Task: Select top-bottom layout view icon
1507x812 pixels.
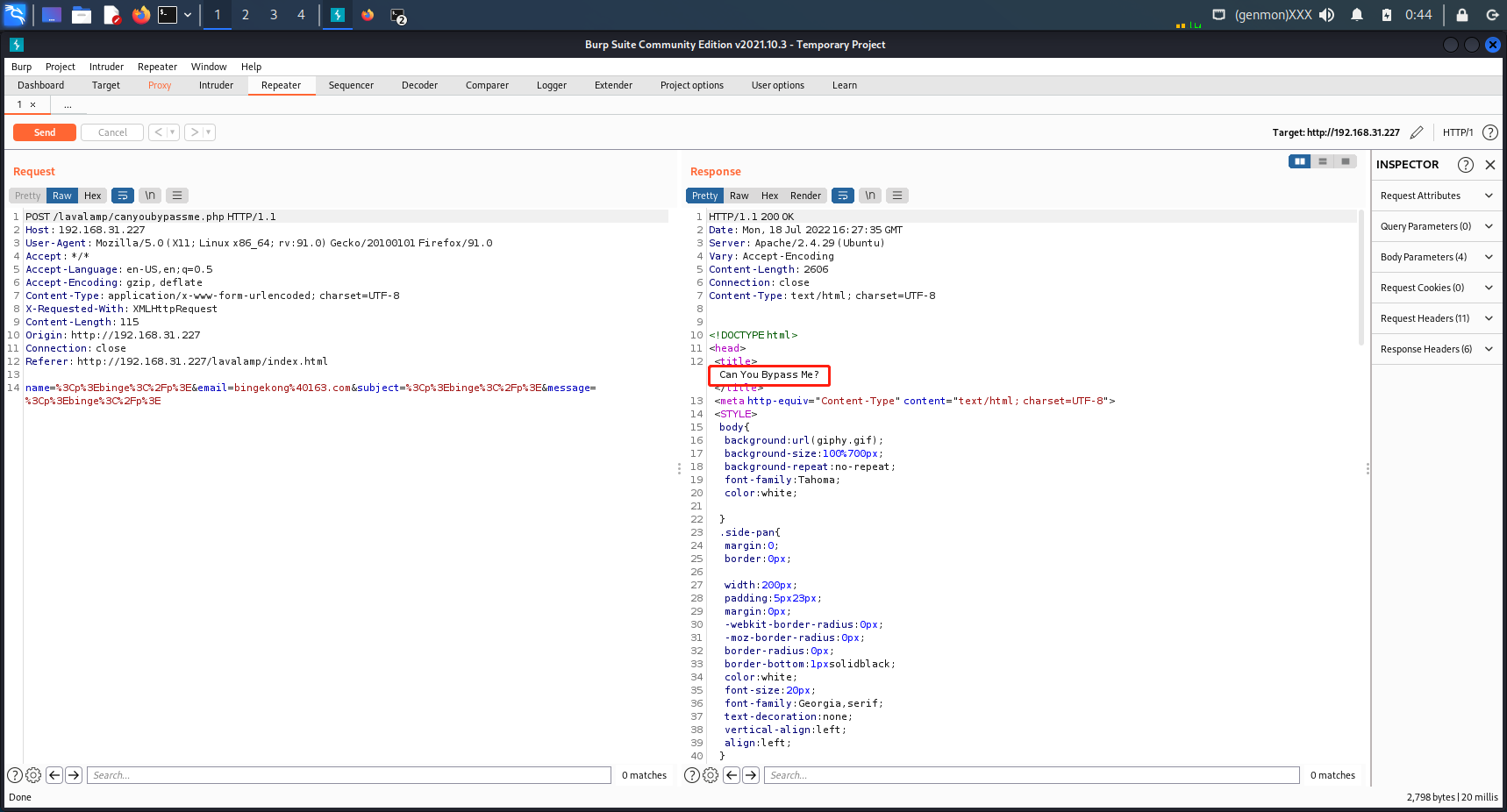Action: tap(1323, 161)
